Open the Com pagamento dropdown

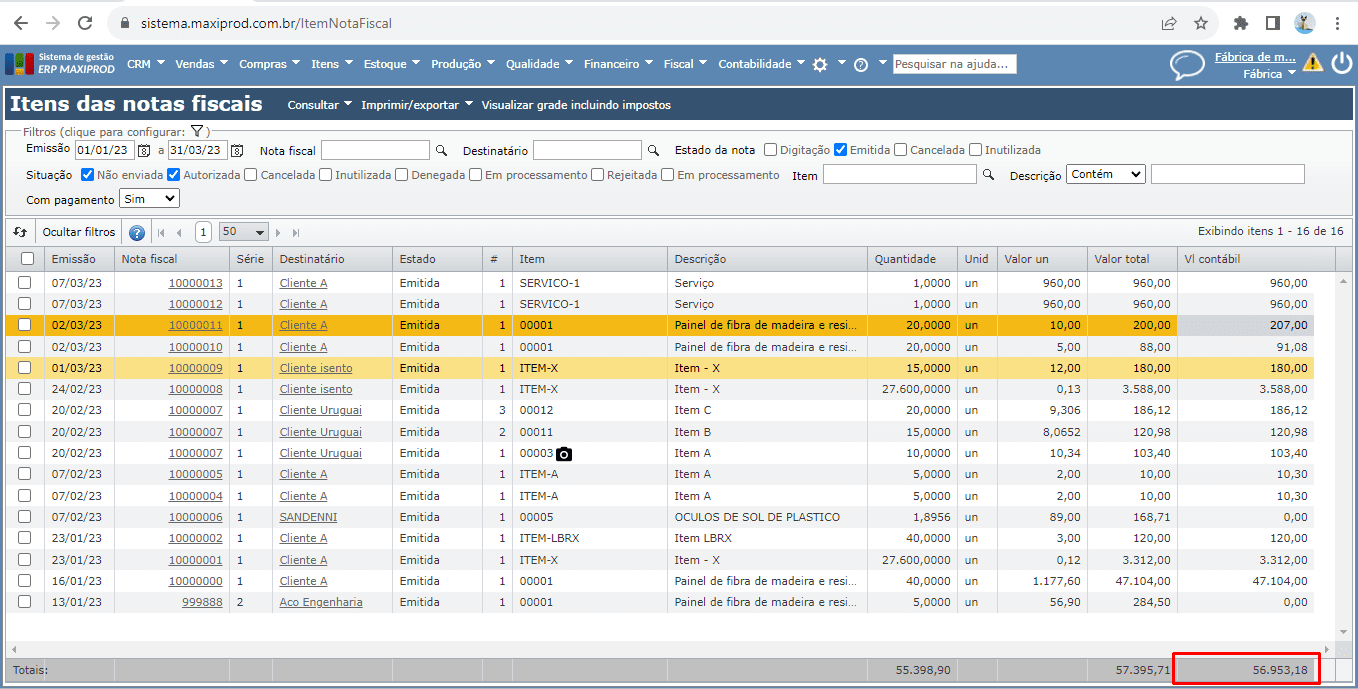pyautogui.click(x=149, y=199)
